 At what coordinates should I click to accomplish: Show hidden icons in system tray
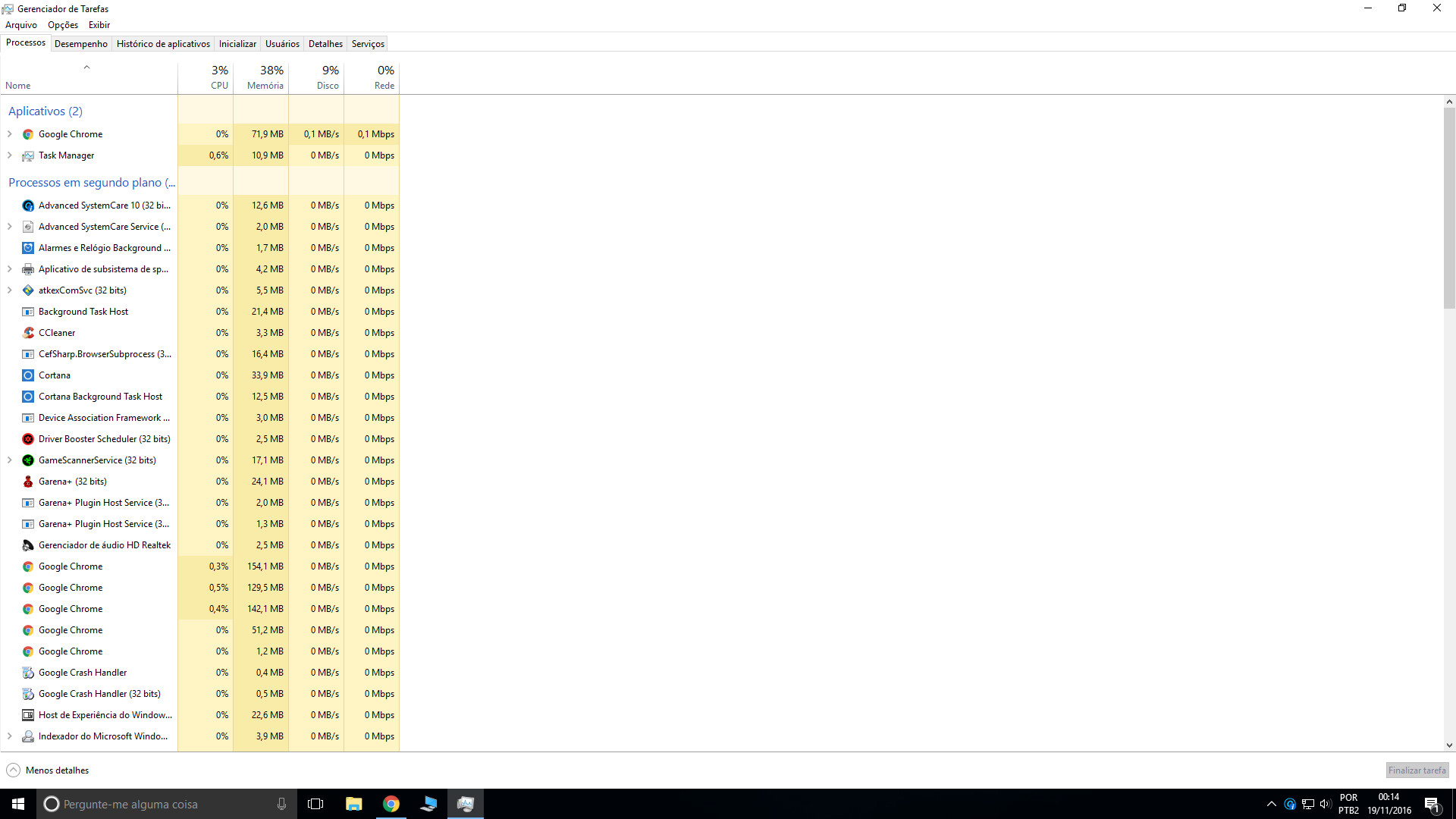(x=1272, y=804)
